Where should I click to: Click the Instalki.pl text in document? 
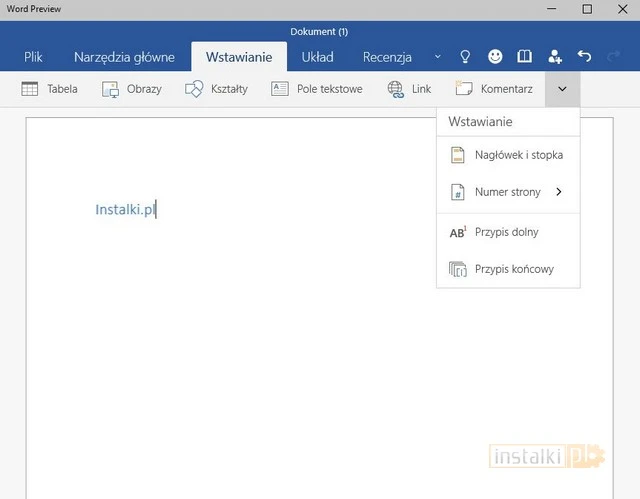pyautogui.click(x=125, y=209)
